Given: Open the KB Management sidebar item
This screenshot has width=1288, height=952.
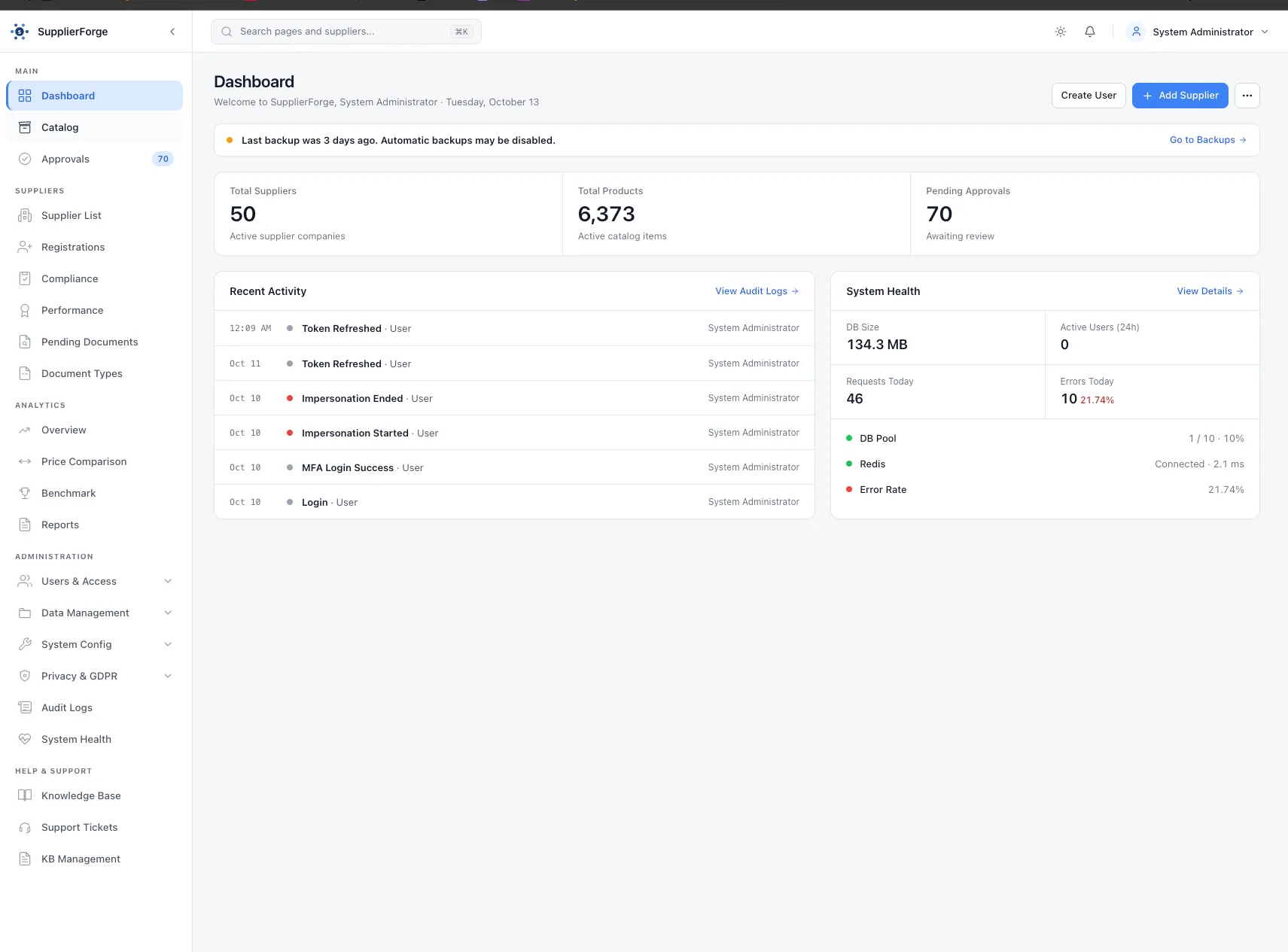Looking at the screenshot, I should click(95, 859).
